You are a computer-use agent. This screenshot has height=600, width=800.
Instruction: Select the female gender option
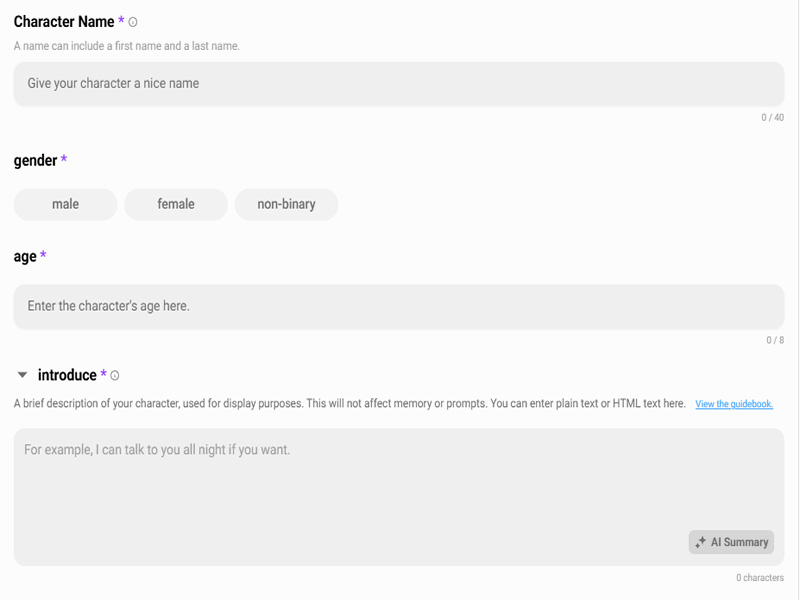click(176, 205)
